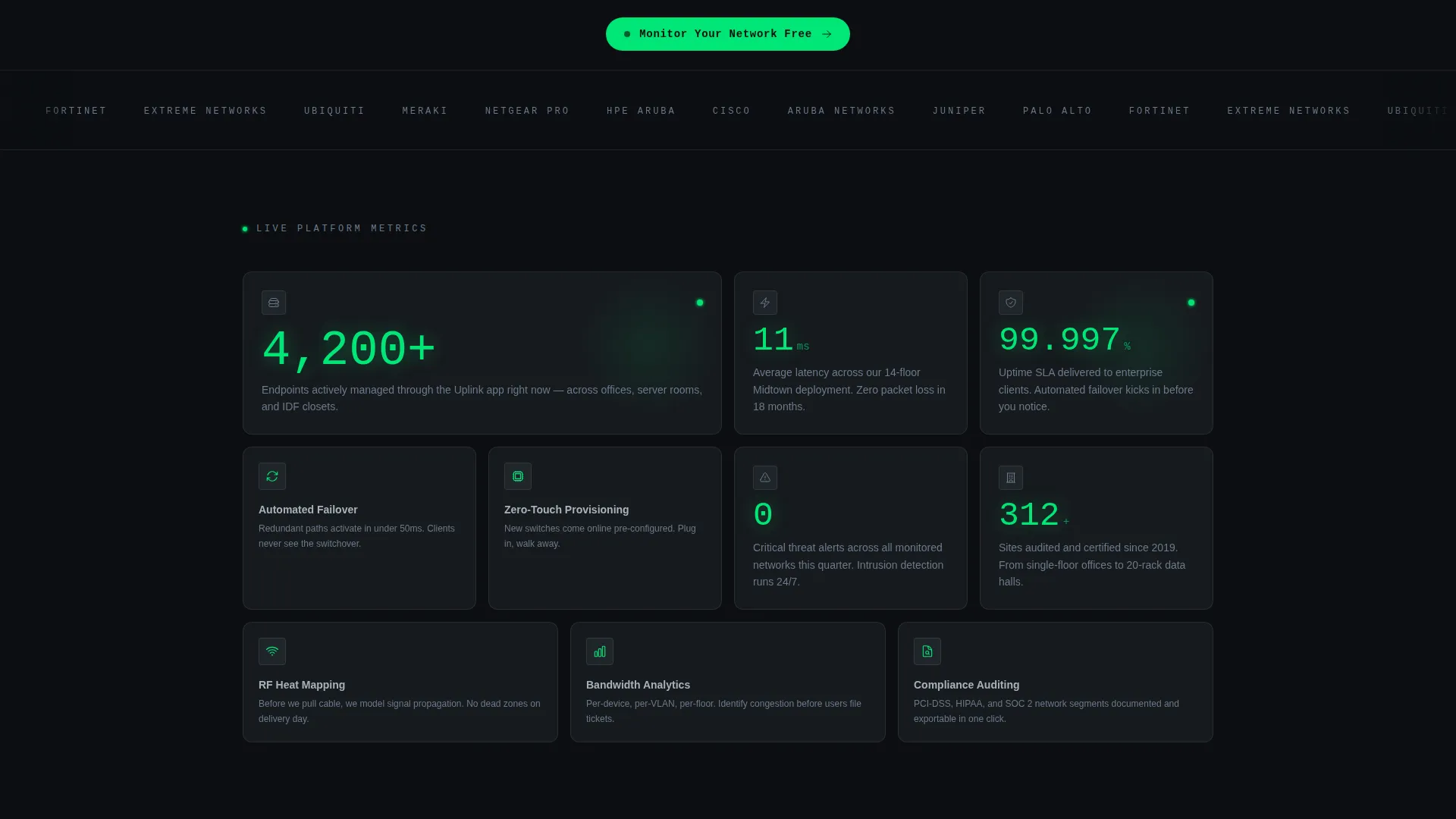This screenshot has height=819, width=1456.
Task: Click the Automated Failover heading
Action: point(308,510)
